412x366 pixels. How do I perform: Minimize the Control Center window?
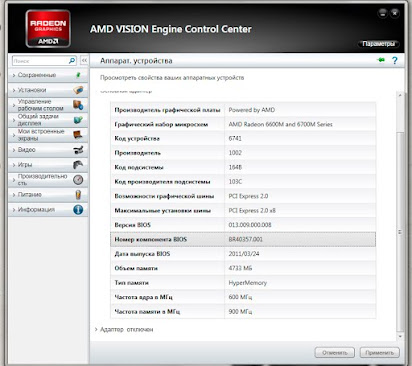coord(382,14)
